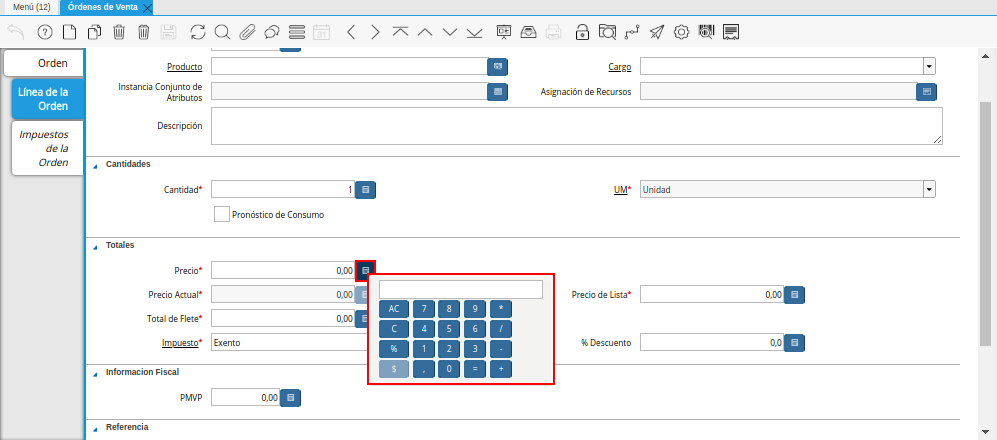Click the certificate document toolbar icon

(x=731, y=32)
